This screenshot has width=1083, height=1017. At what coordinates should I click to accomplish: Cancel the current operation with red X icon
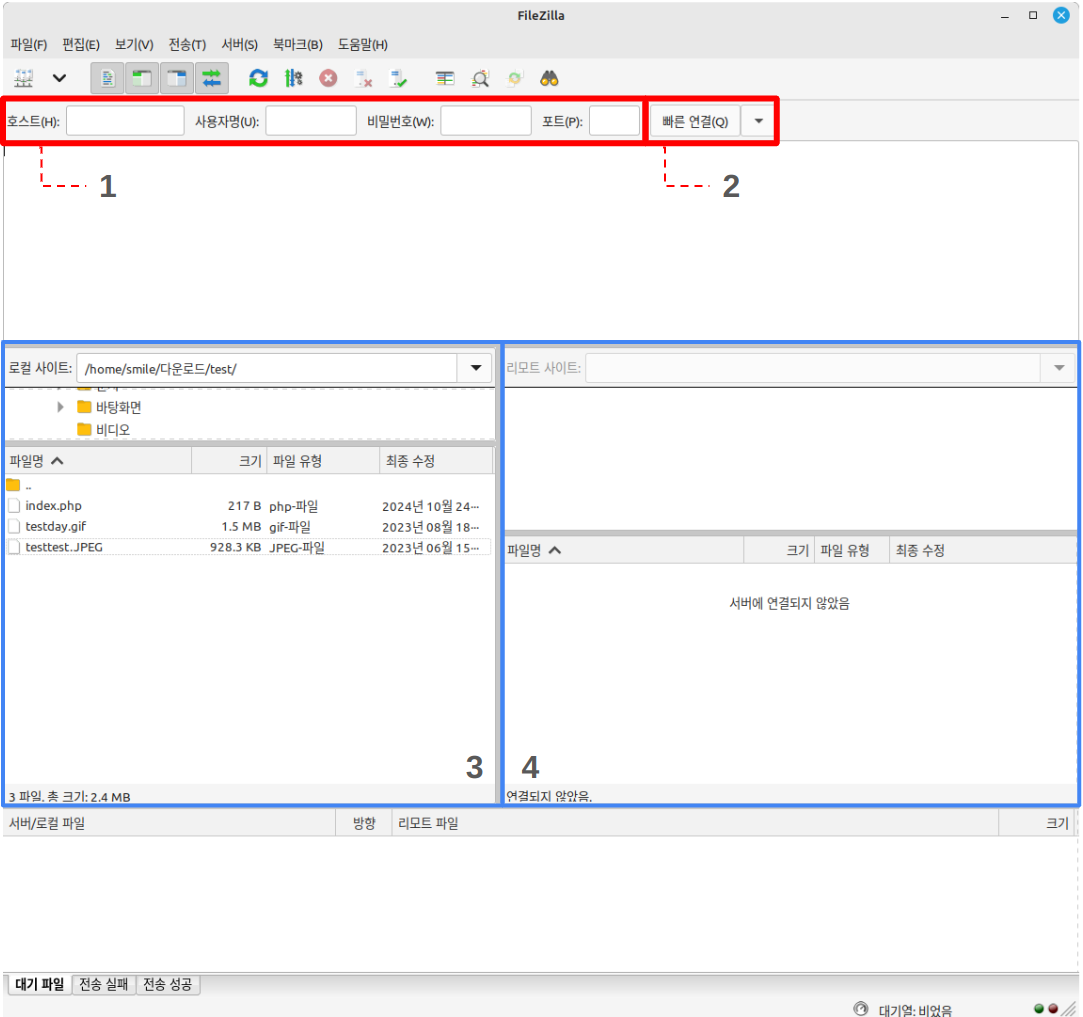tap(328, 79)
